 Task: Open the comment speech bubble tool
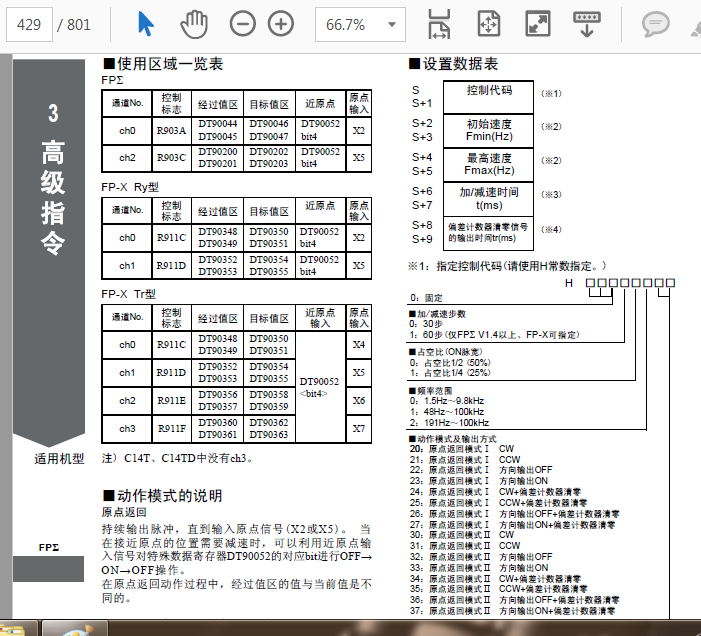pos(655,24)
